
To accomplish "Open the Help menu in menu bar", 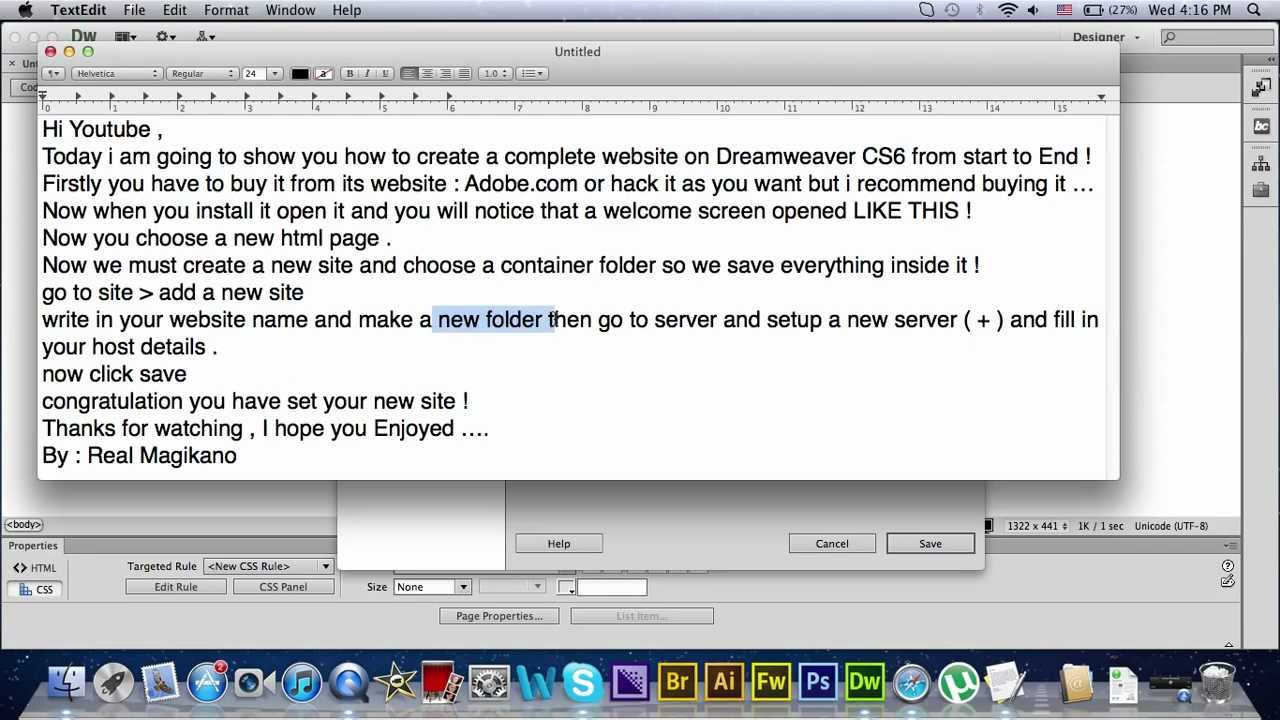I will click(x=347, y=10).
